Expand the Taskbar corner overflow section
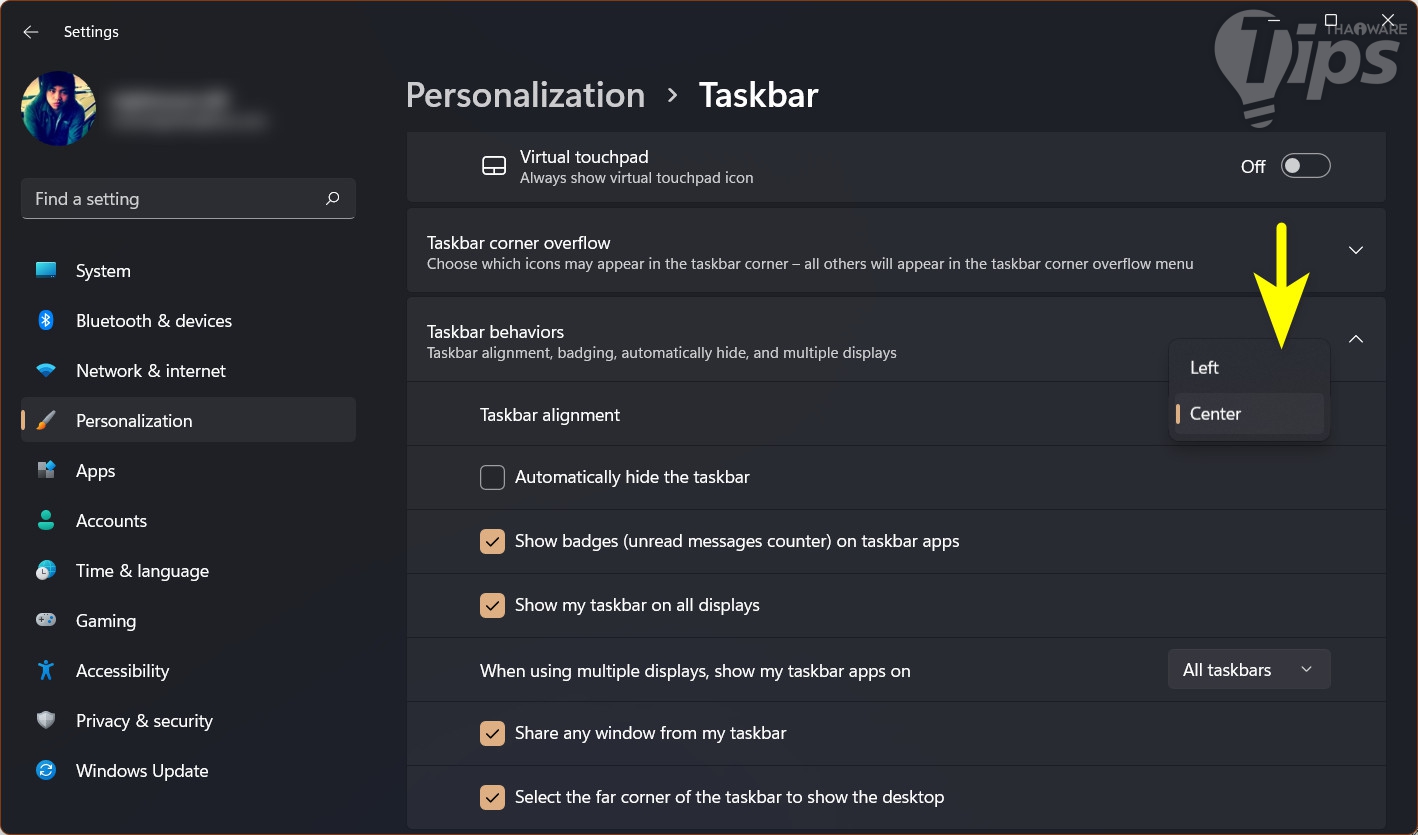 pyautogui.click(x=1355, y=250)
